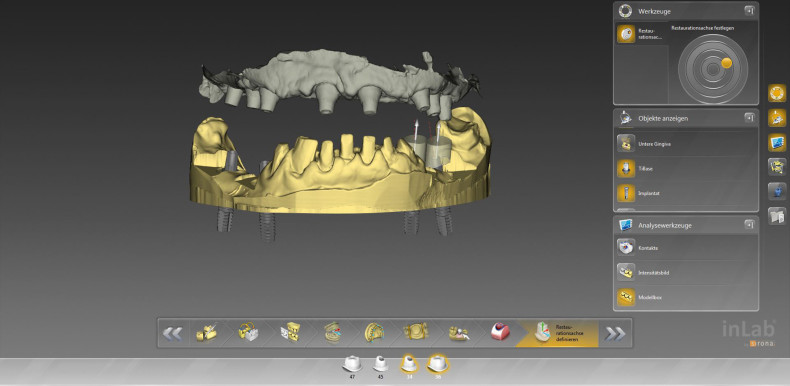Enable the Intensitätsbild analysis tool
Viewport: 790px width, 386px height.
tap(687, 272)
